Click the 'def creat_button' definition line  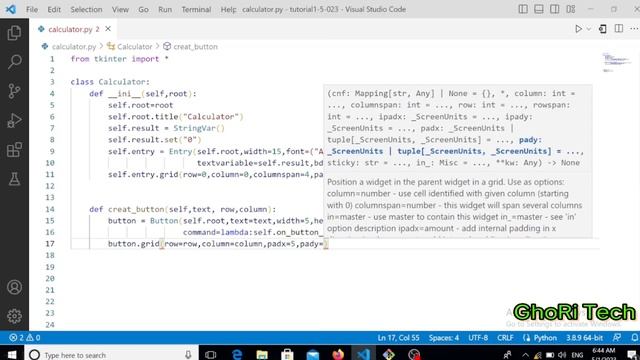182,209
